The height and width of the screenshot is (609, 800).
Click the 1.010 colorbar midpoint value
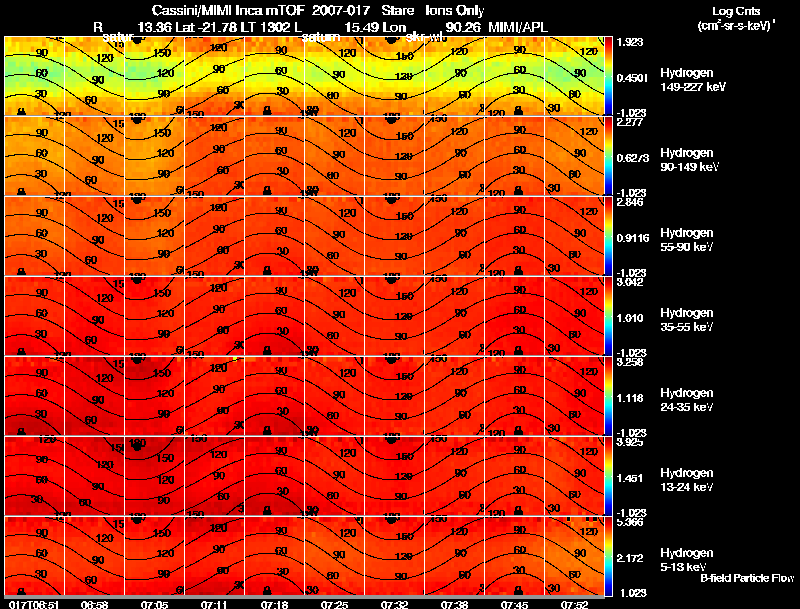[630, 318]
